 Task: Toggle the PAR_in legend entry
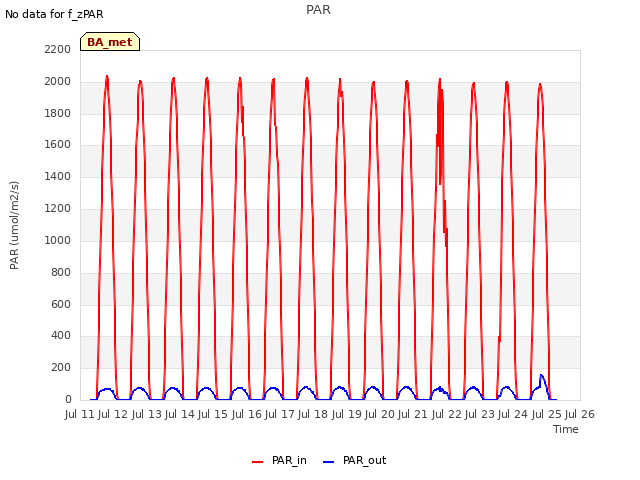[x=279, y=461]
